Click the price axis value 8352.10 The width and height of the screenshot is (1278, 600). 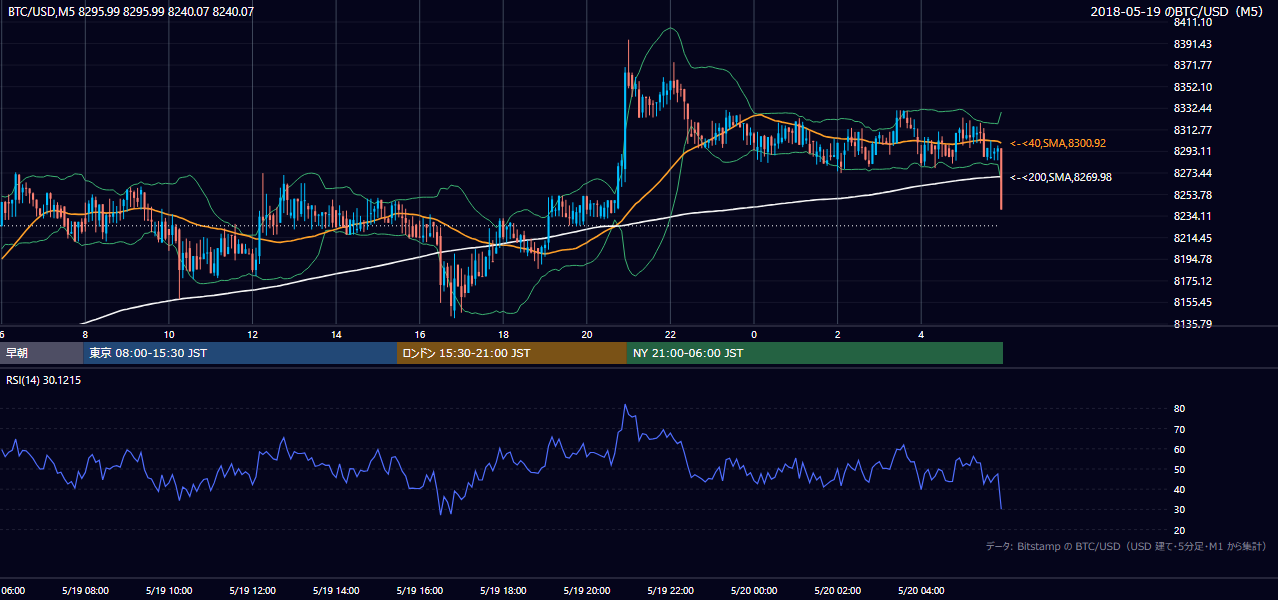click(x=1192, y=87)
